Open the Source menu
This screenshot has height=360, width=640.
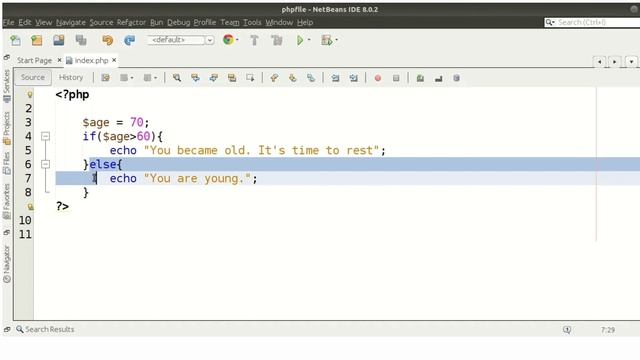101,22
